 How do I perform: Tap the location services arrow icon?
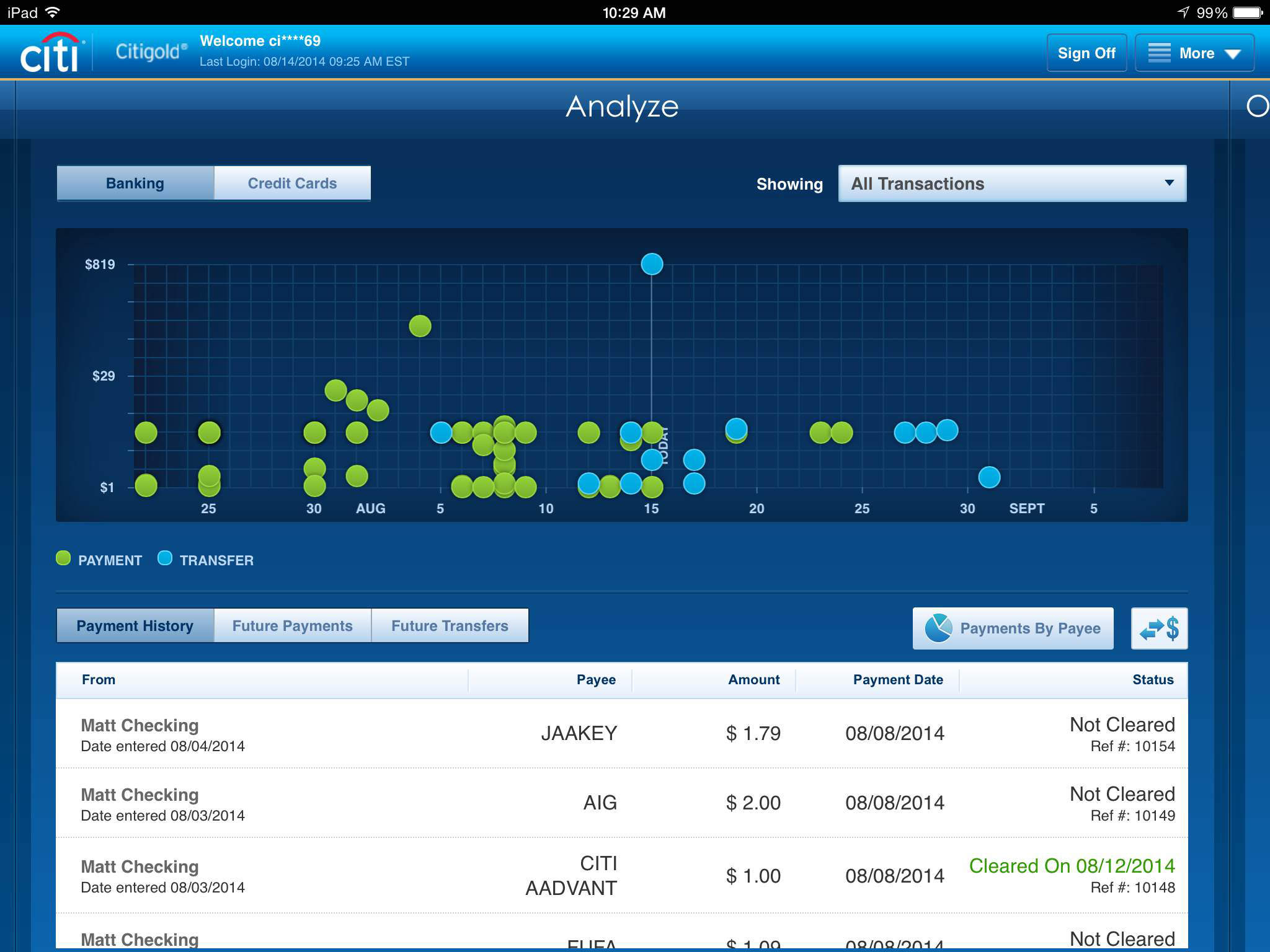click(1183, 12)
